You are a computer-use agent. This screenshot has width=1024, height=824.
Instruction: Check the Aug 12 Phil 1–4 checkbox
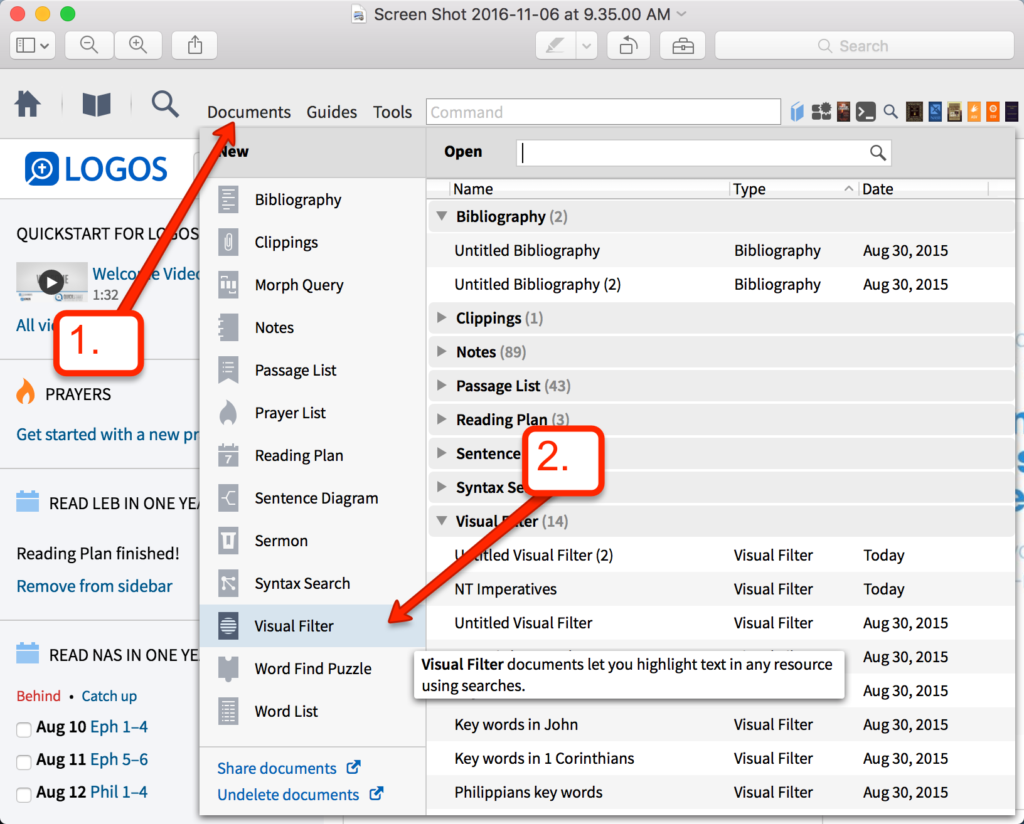(x=24, y=795)
